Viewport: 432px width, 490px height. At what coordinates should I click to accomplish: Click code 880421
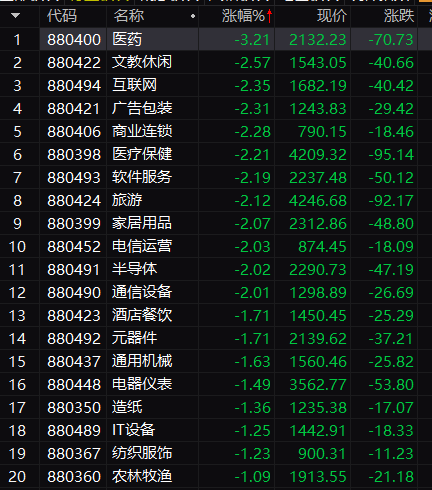coord(74,109)
